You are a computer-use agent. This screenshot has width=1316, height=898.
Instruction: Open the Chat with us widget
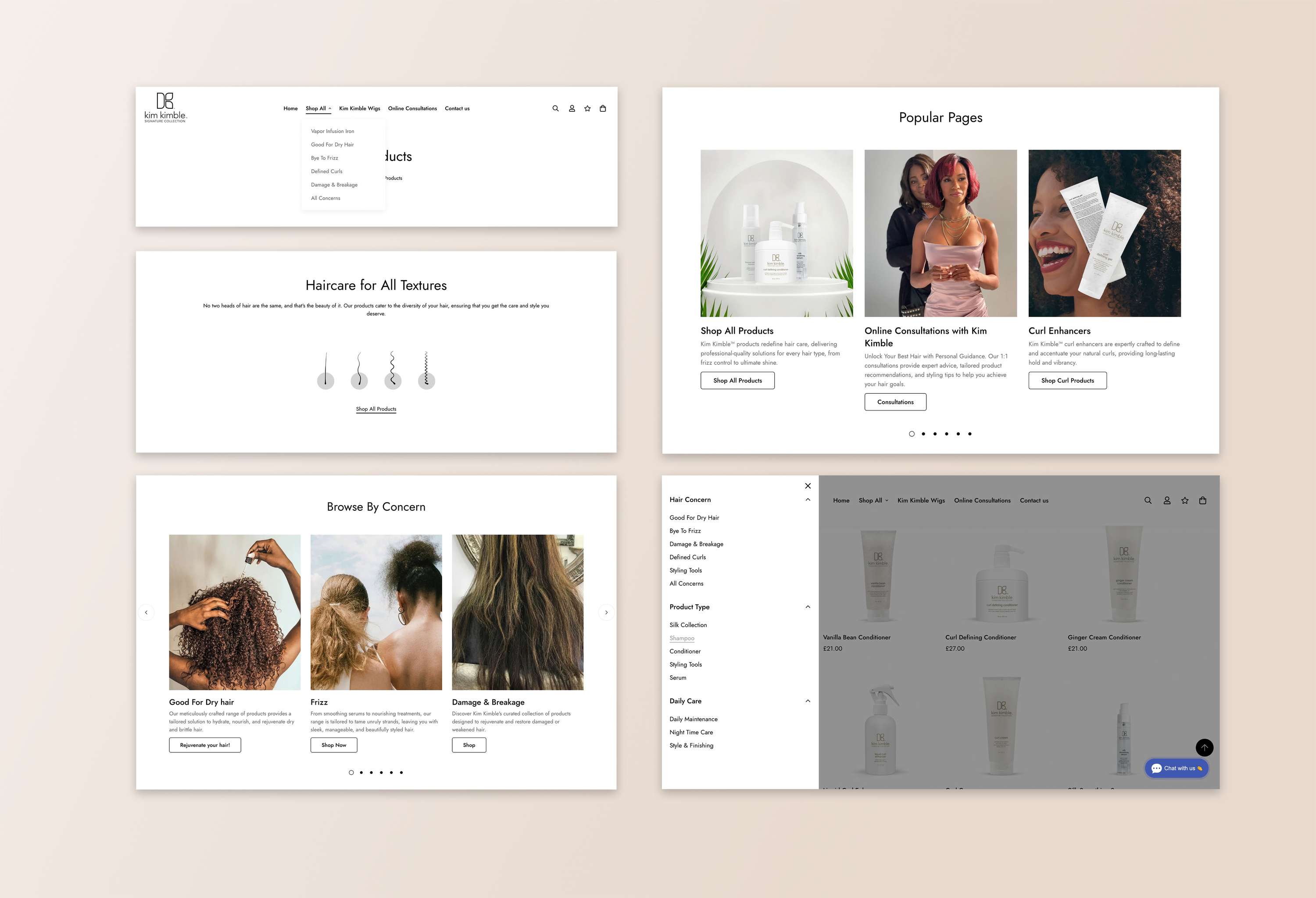click(x=1177, y=768)
